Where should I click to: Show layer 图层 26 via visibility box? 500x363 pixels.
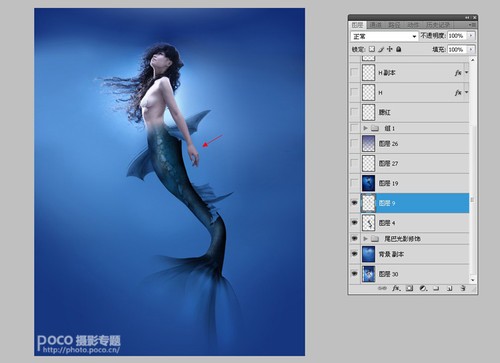click(354, 144)
